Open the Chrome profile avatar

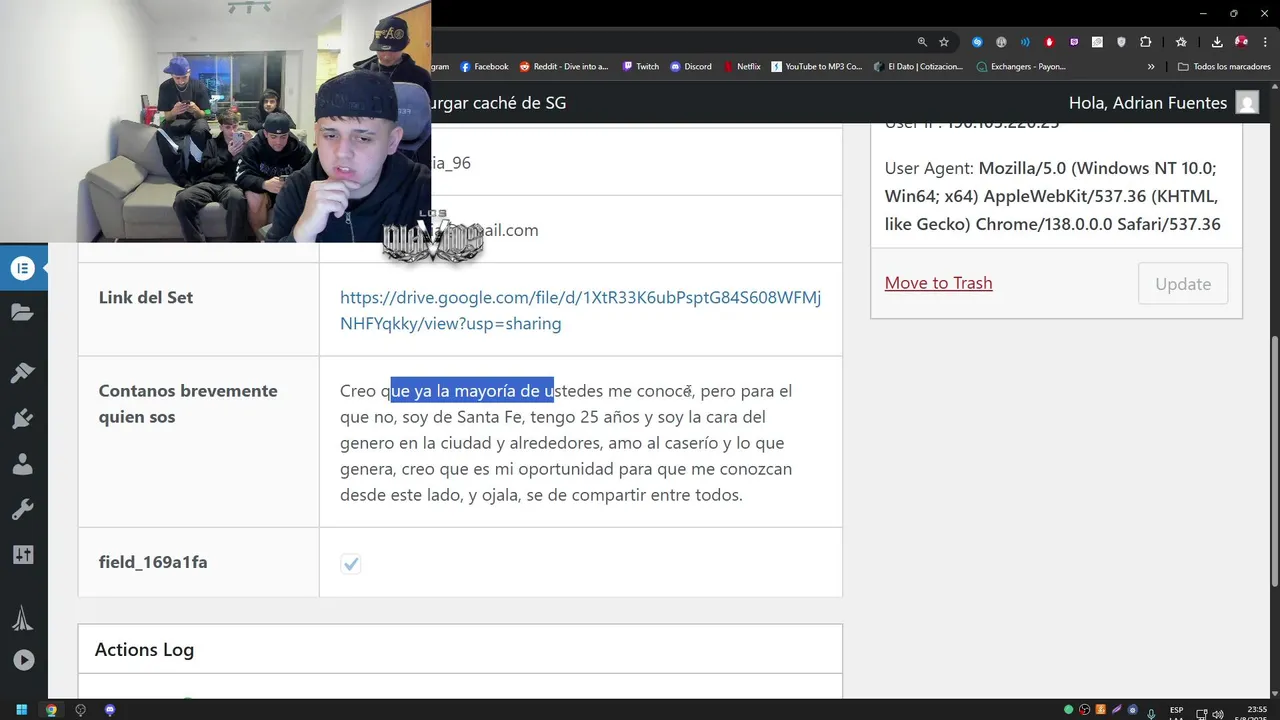click(1241, 42)
